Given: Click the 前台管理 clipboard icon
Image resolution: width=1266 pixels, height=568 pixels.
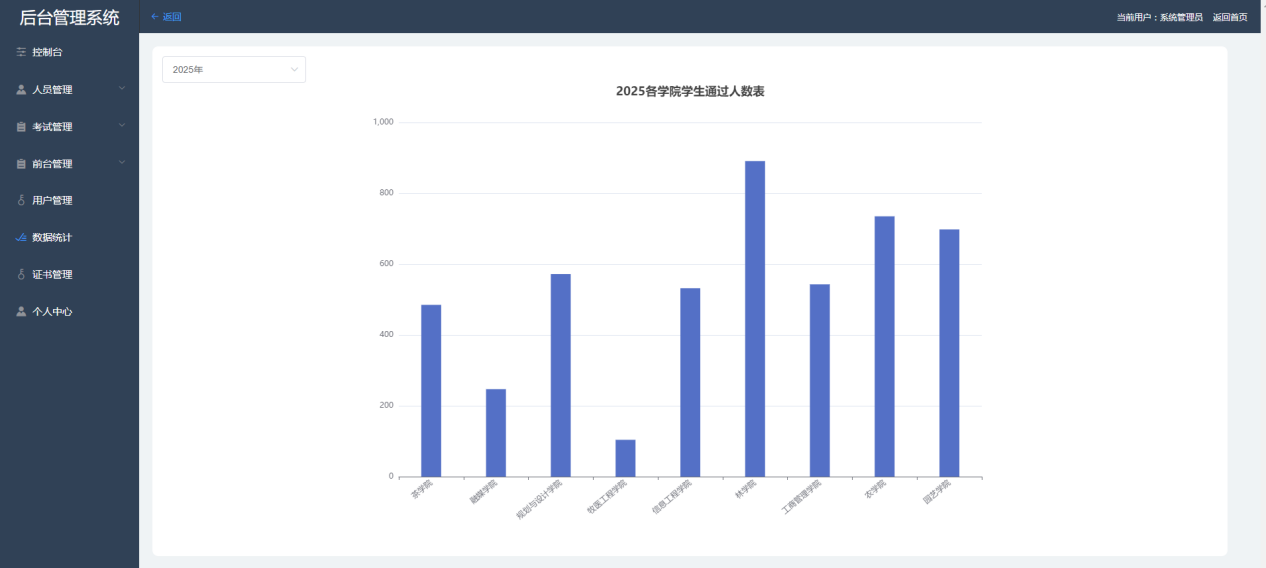Looking at the screenshot, I should (x=21, y=164).
